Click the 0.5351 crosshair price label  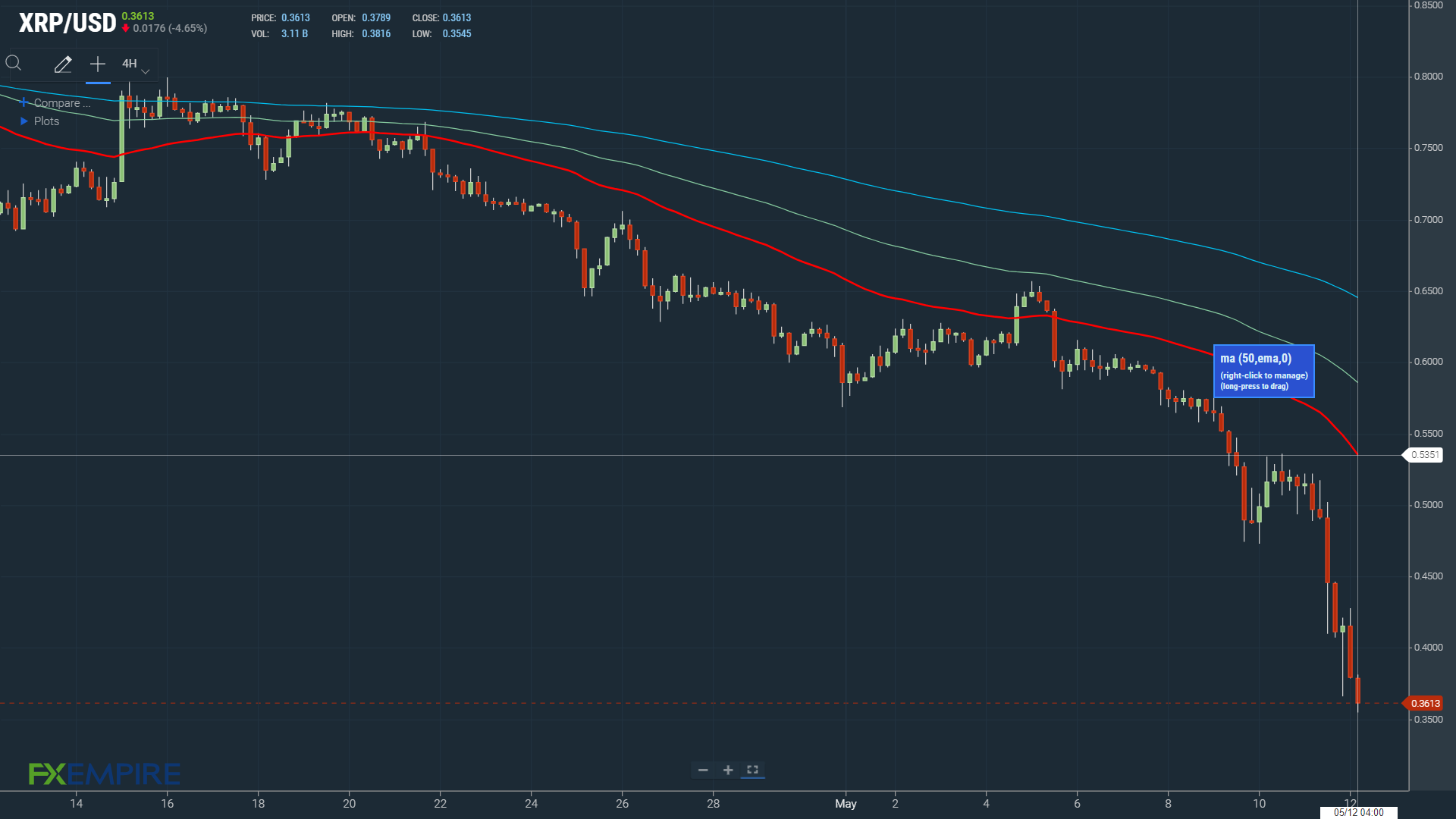pyautogui.click(x=1424, y=455)
